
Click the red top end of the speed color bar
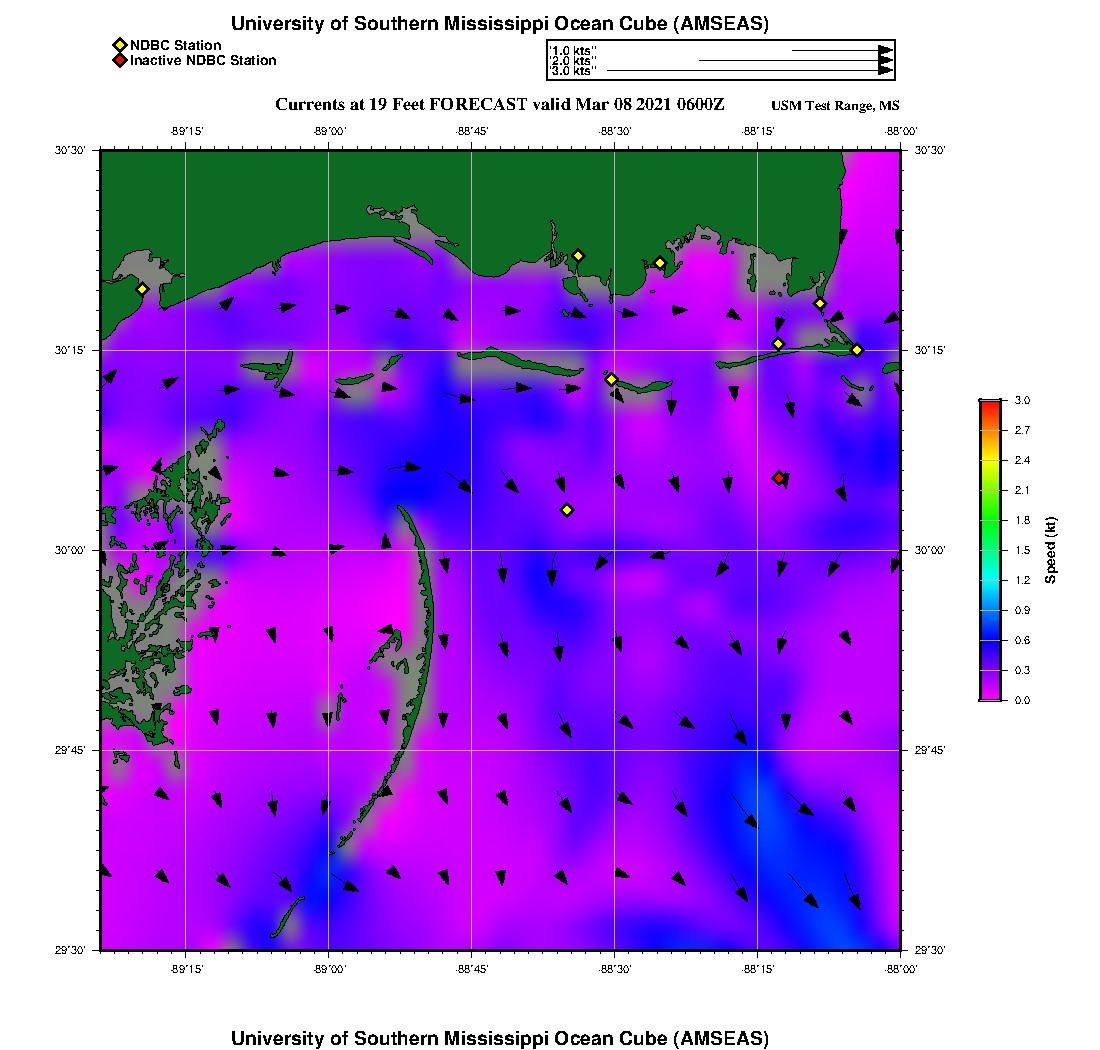[x=989, y=405]
